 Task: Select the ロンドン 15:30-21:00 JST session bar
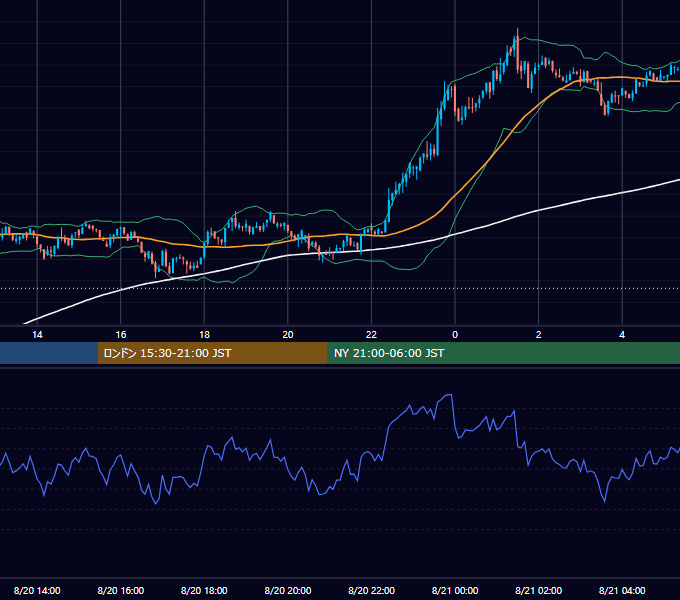click(x=212, y=353)
